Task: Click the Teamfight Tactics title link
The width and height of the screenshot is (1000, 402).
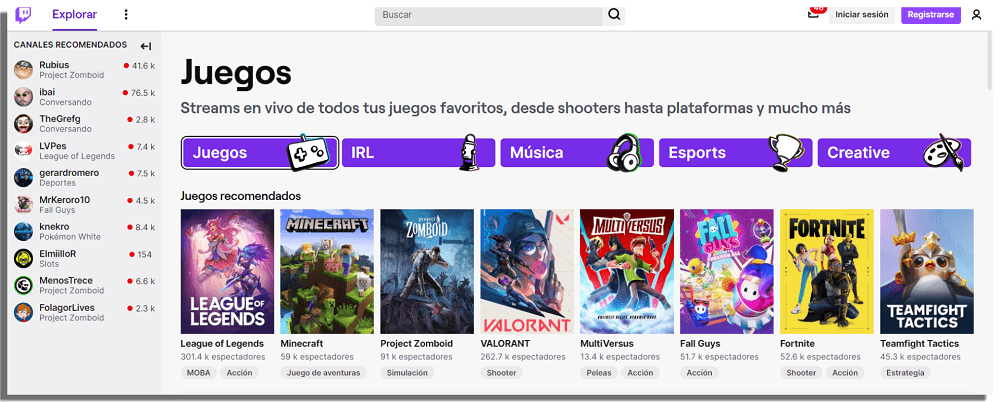Action: (920, 343)
